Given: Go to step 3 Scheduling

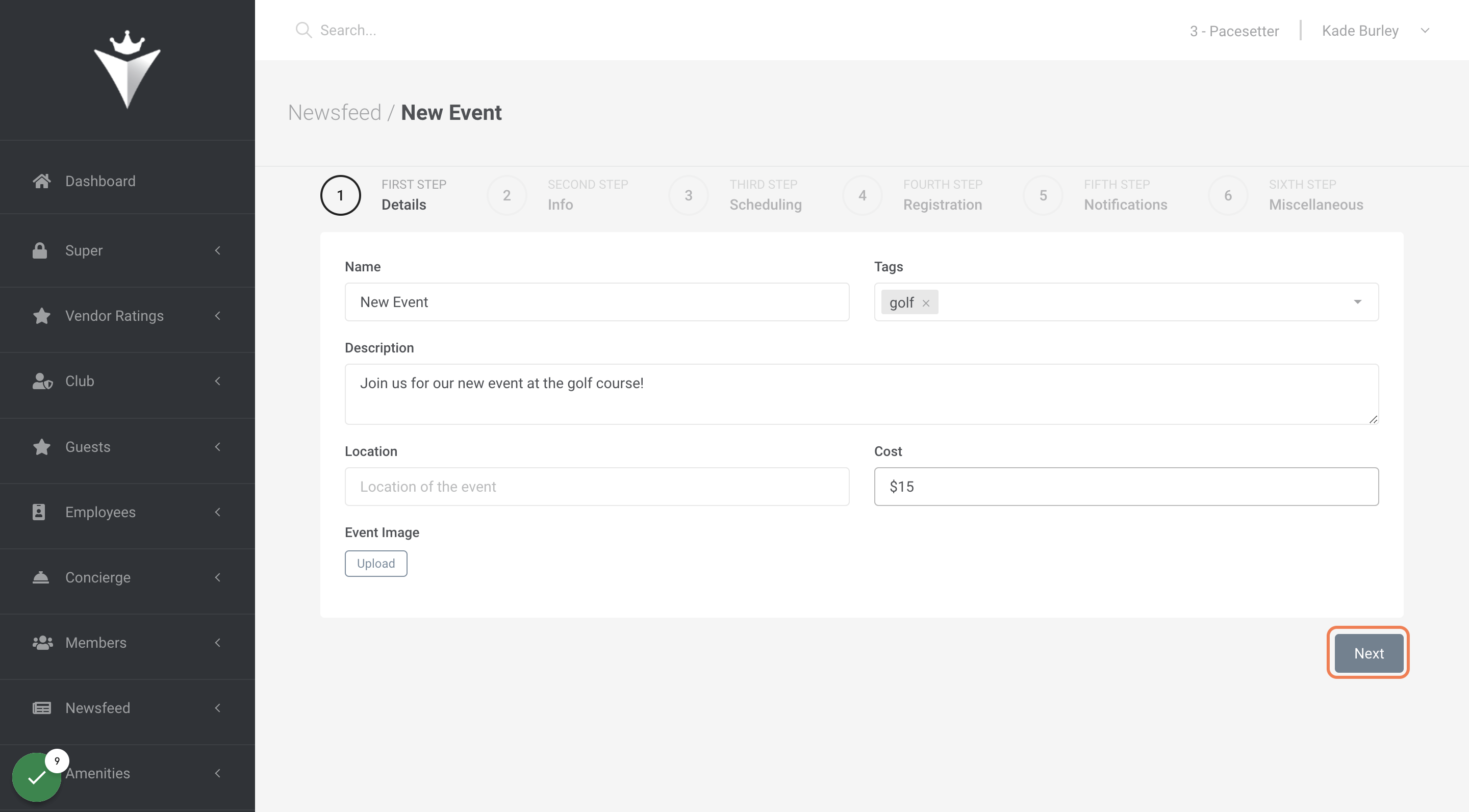Looking at the screenshot, I should point(735,195).
